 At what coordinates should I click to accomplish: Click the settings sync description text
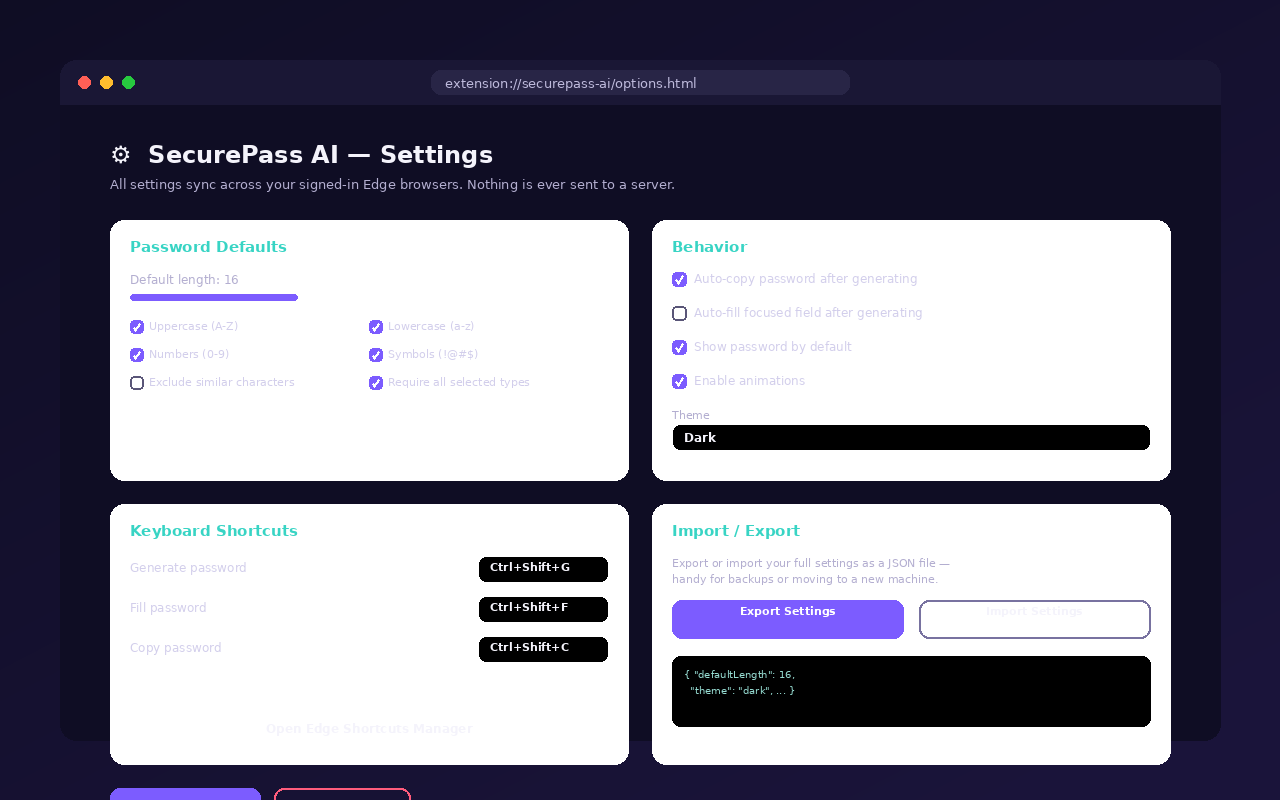[x=392, y=185]
